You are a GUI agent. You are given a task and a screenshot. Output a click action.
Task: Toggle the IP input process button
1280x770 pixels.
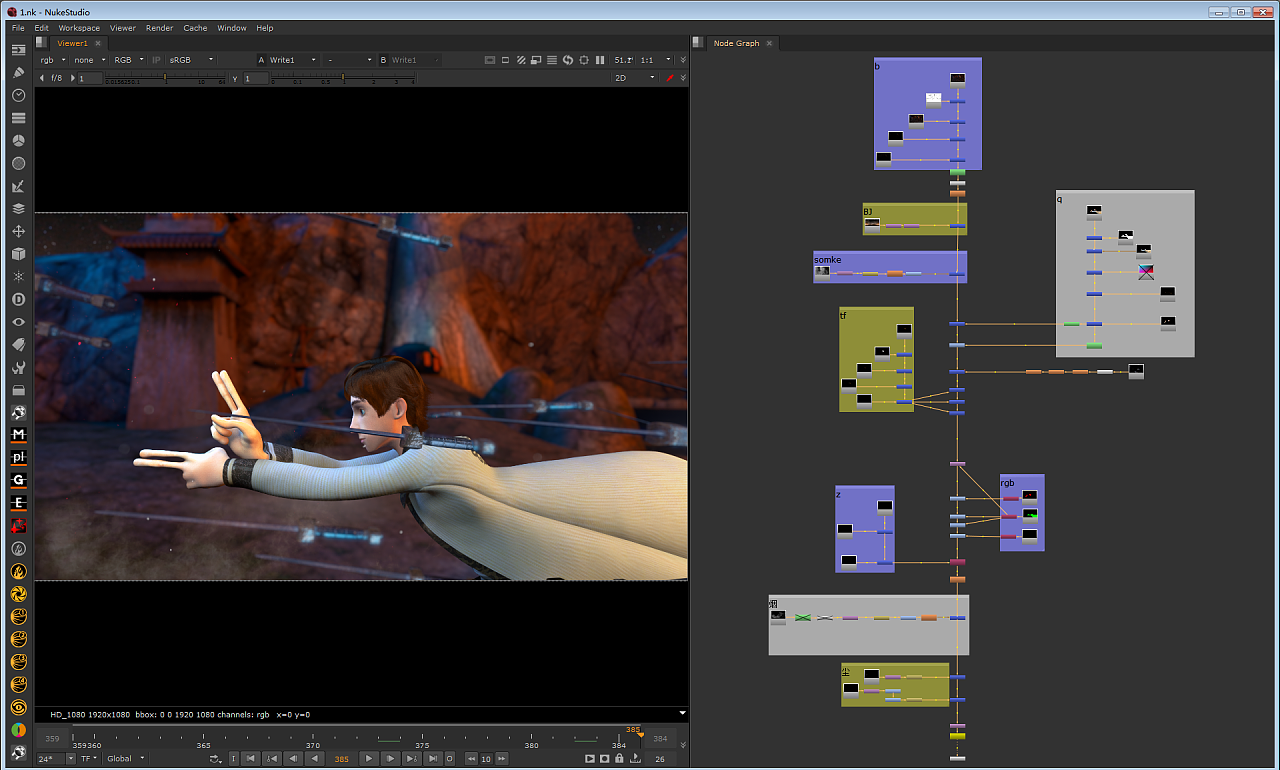pos(156,60)
